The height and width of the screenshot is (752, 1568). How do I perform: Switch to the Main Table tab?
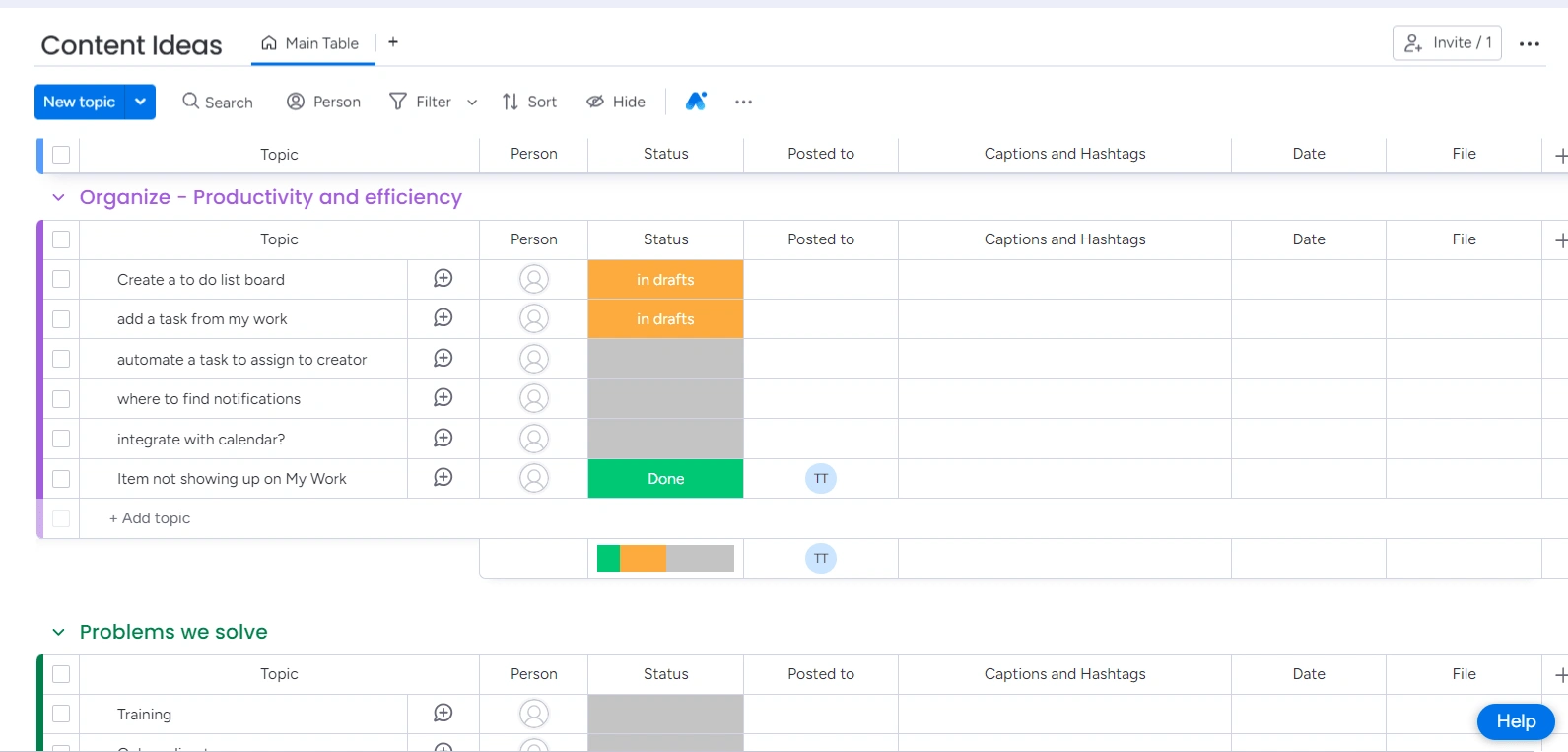coord(310,43)
